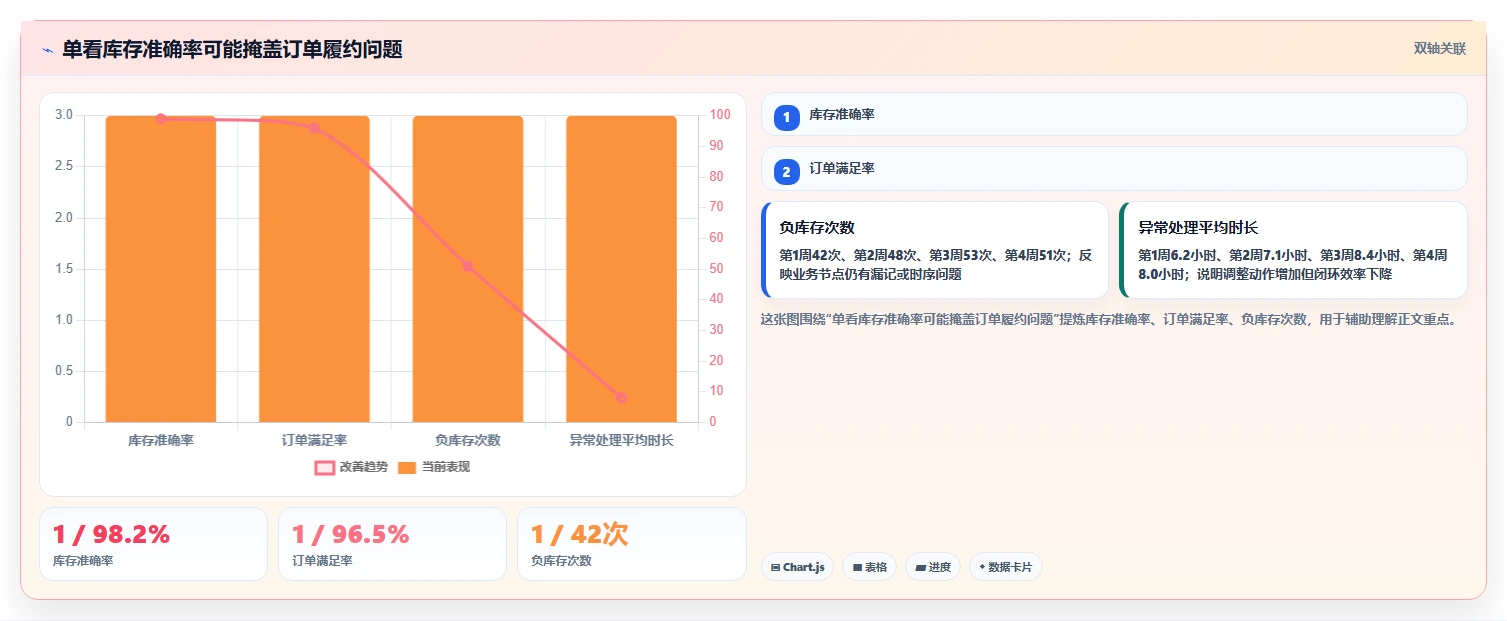The width and height of the screenshot is (1507, 621).
Task: Toggle the 改善趋势 legend entry
Action: click(351, 467)
